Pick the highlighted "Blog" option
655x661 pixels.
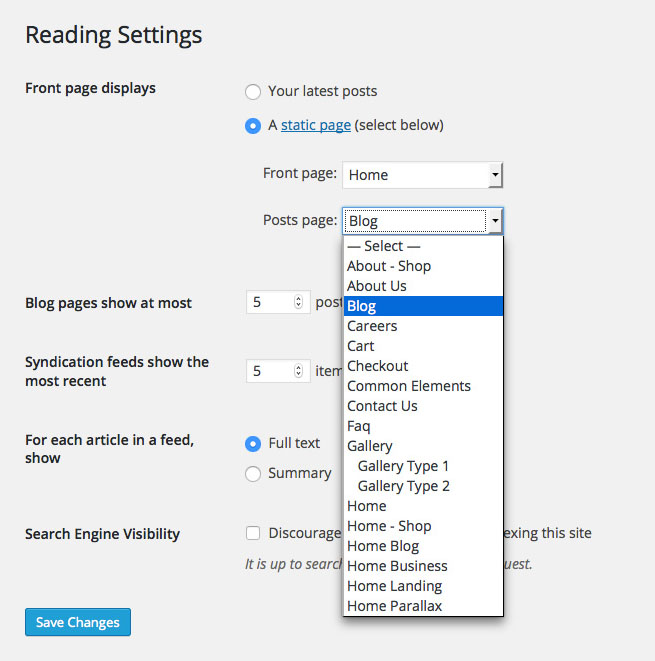(423, 306)
